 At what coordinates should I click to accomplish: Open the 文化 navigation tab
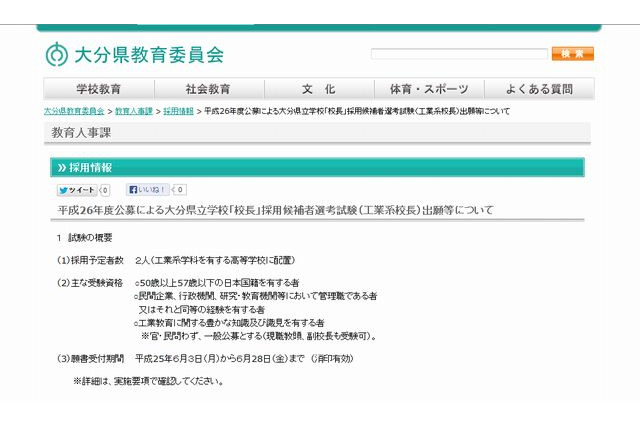pos(319,89)
